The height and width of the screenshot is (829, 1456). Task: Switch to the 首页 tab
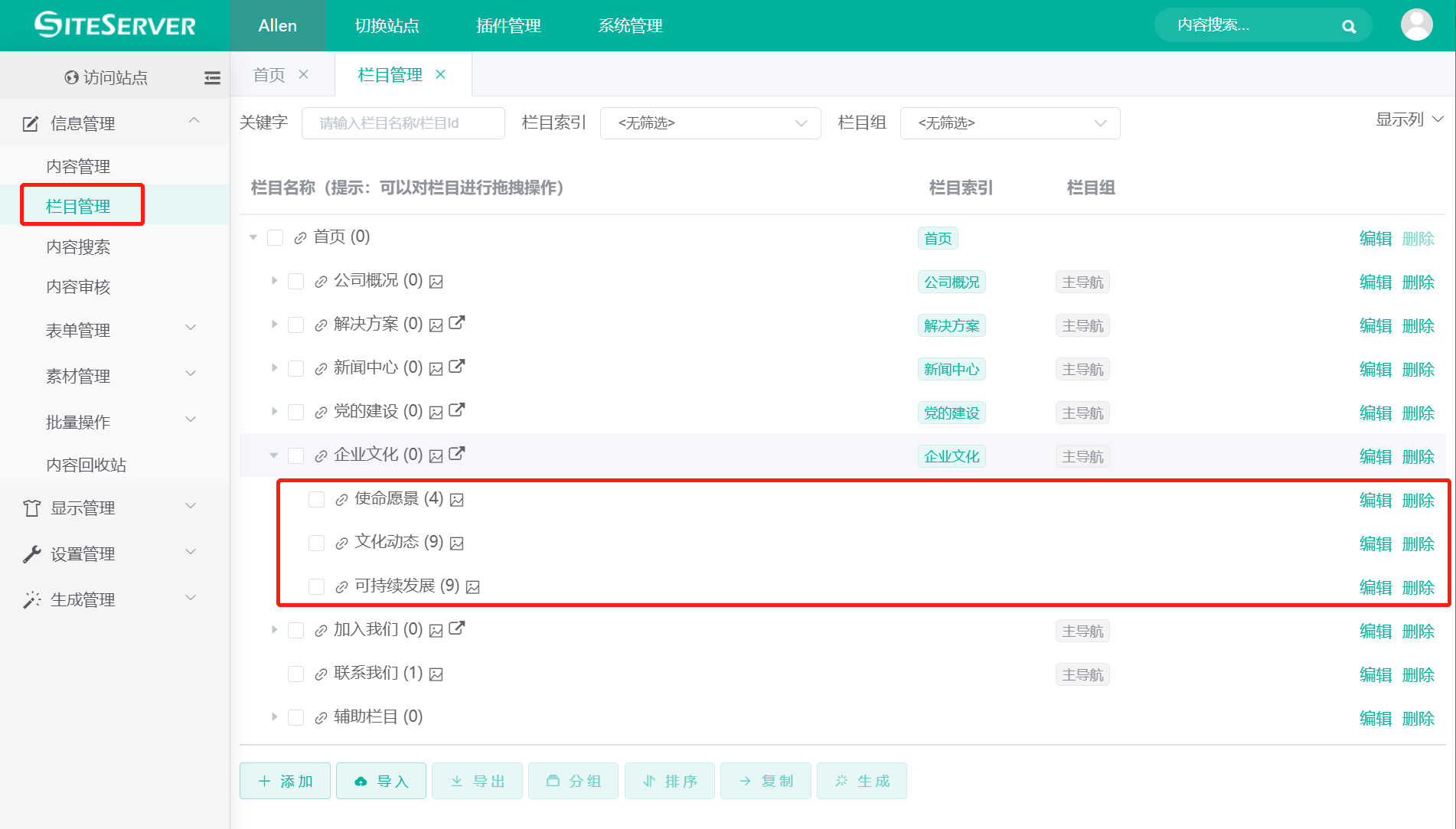tap(269, 74)
